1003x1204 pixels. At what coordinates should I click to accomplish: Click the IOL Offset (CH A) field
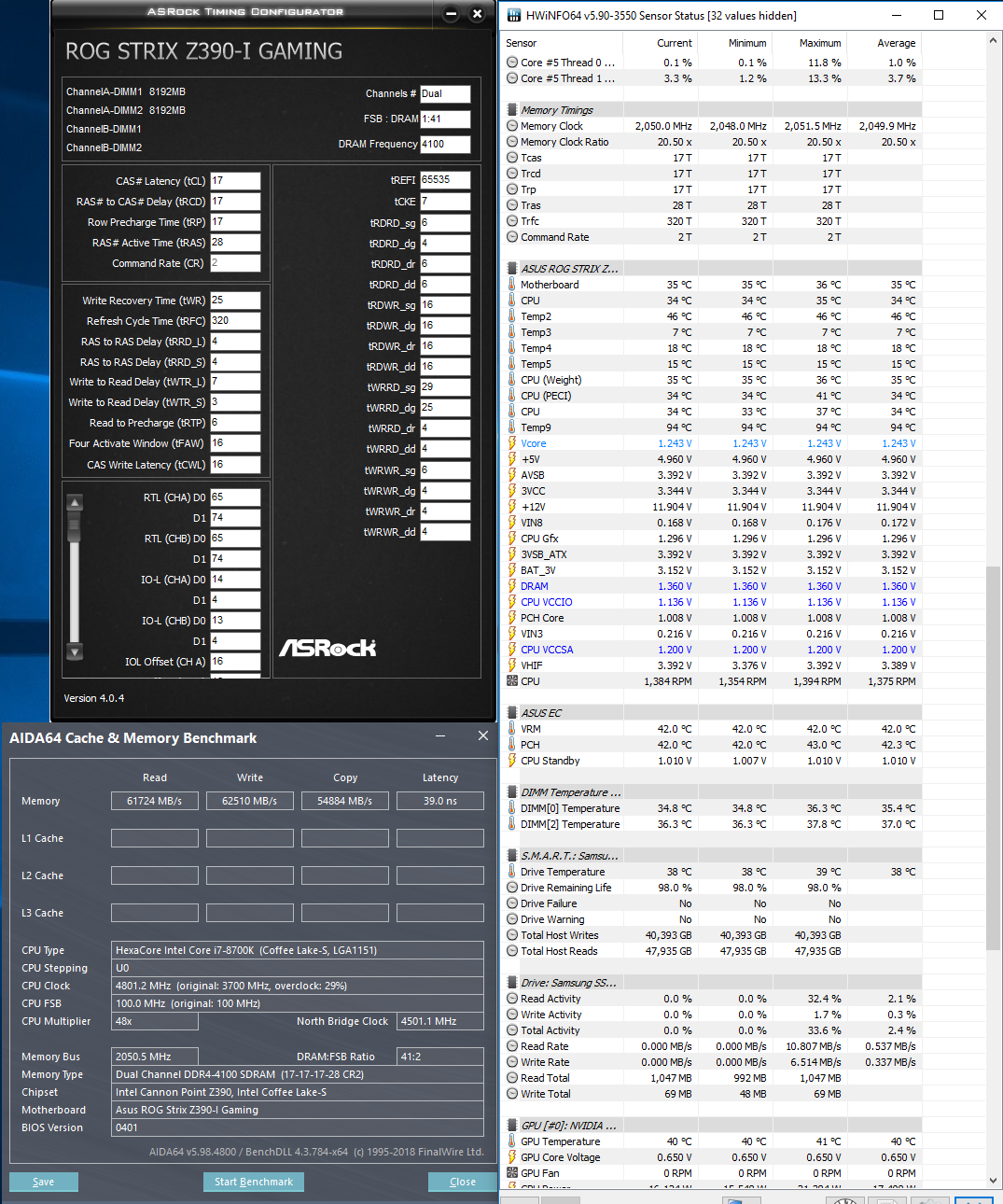click(x=235, y=661)
